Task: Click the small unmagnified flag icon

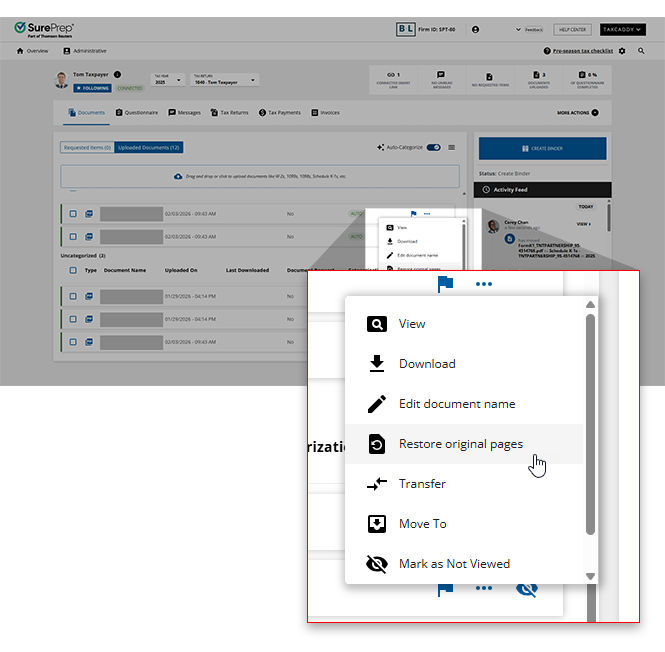Action: pos(414,214)
